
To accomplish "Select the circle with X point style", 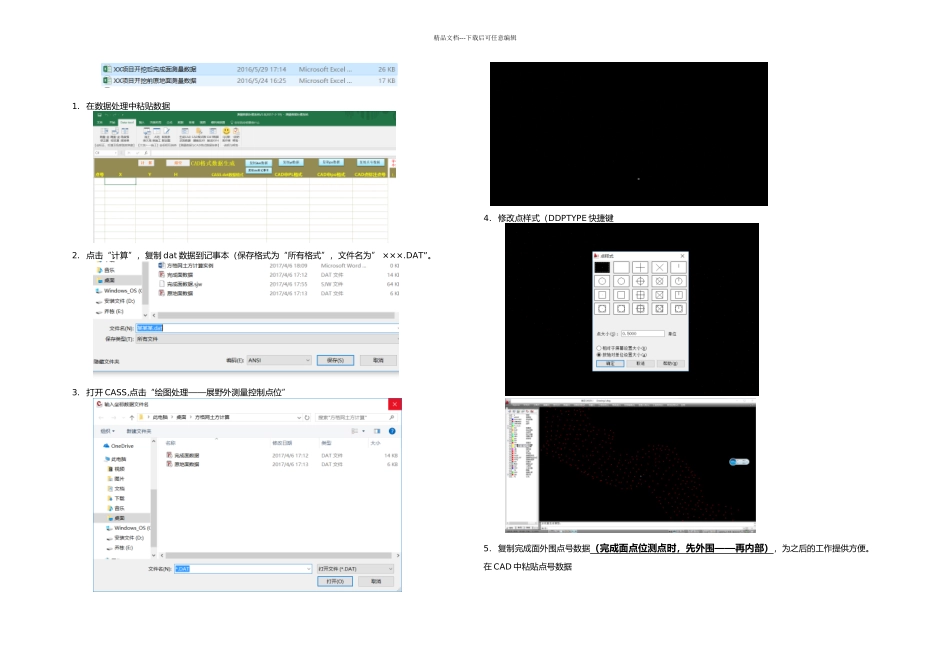I will point(660,281).
